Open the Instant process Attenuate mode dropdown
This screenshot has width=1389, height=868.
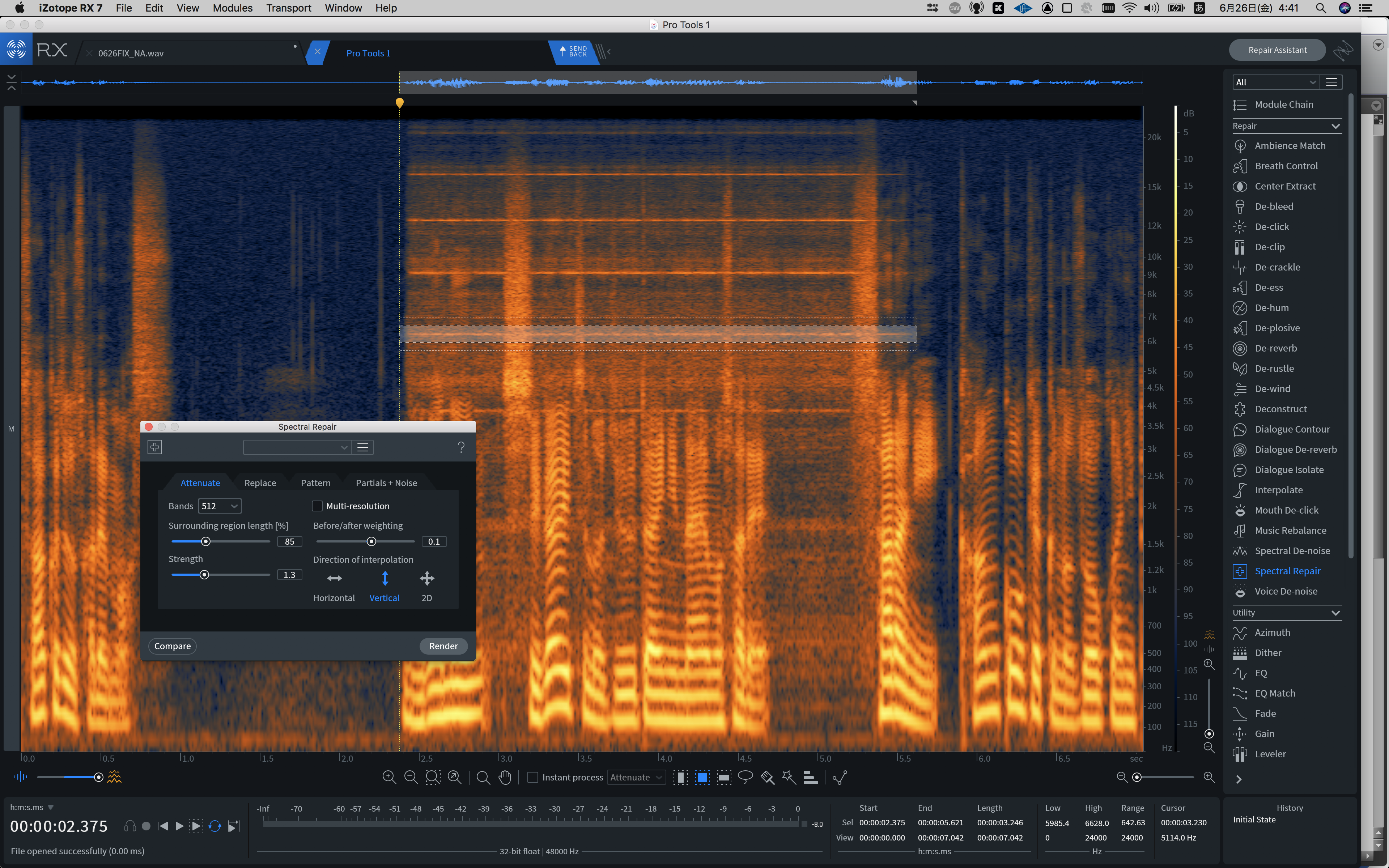point(636,777)
